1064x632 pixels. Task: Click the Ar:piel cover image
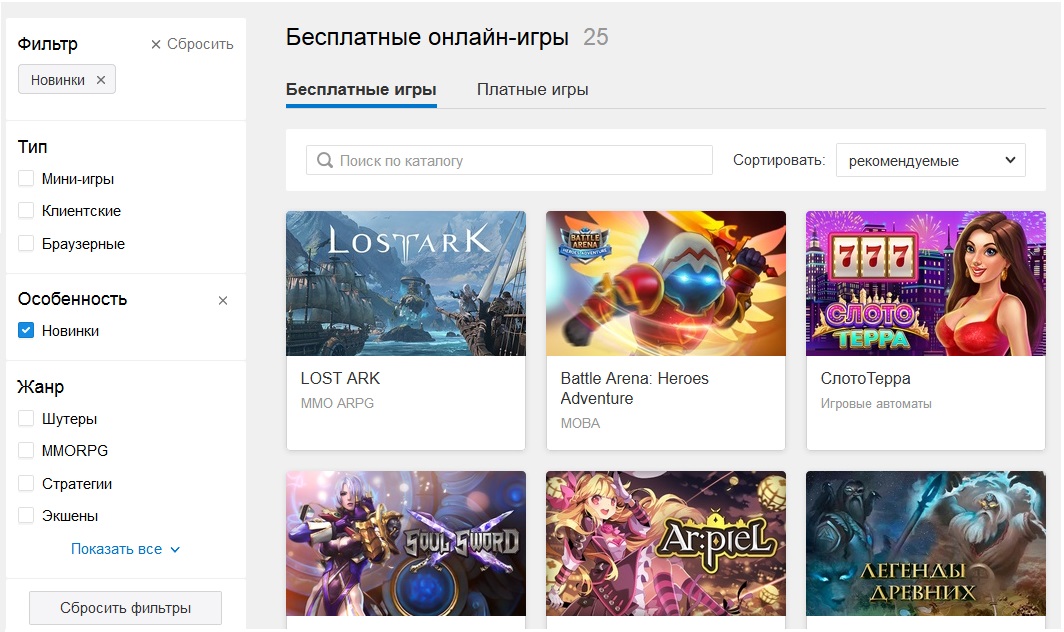click(x=666, y=543)
